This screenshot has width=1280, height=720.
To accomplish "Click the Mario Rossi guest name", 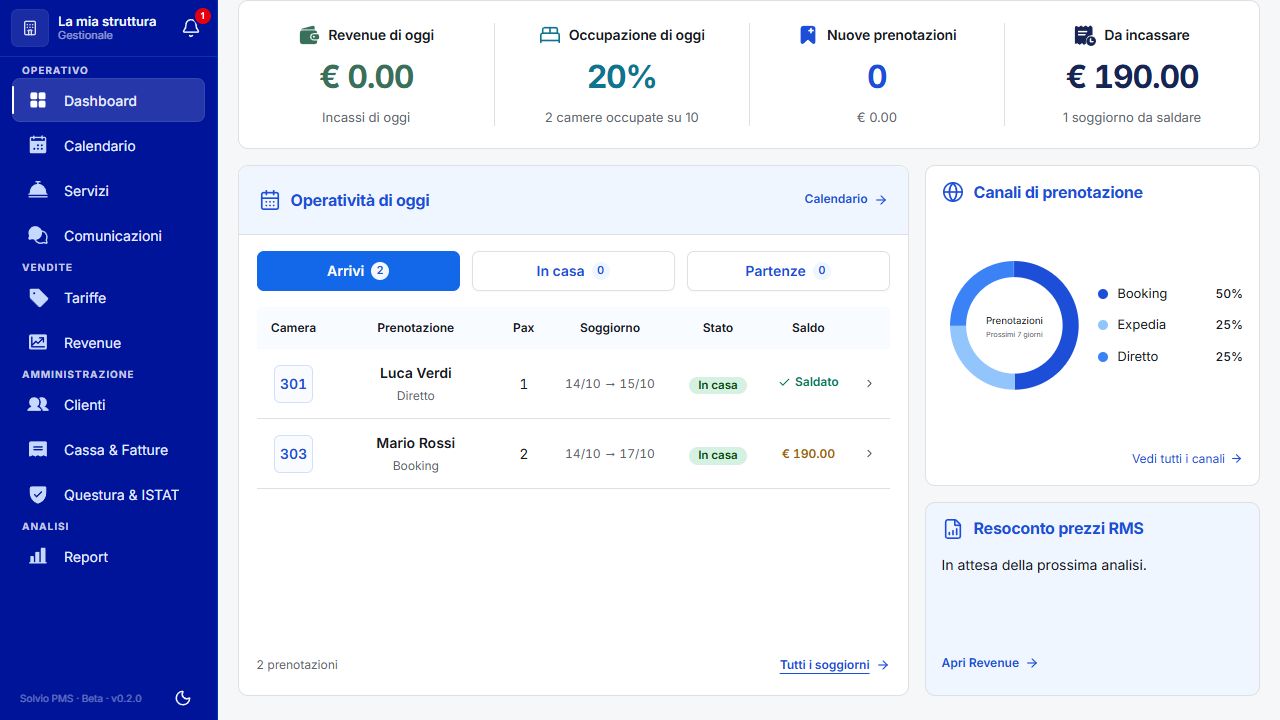I will (416, 443).
